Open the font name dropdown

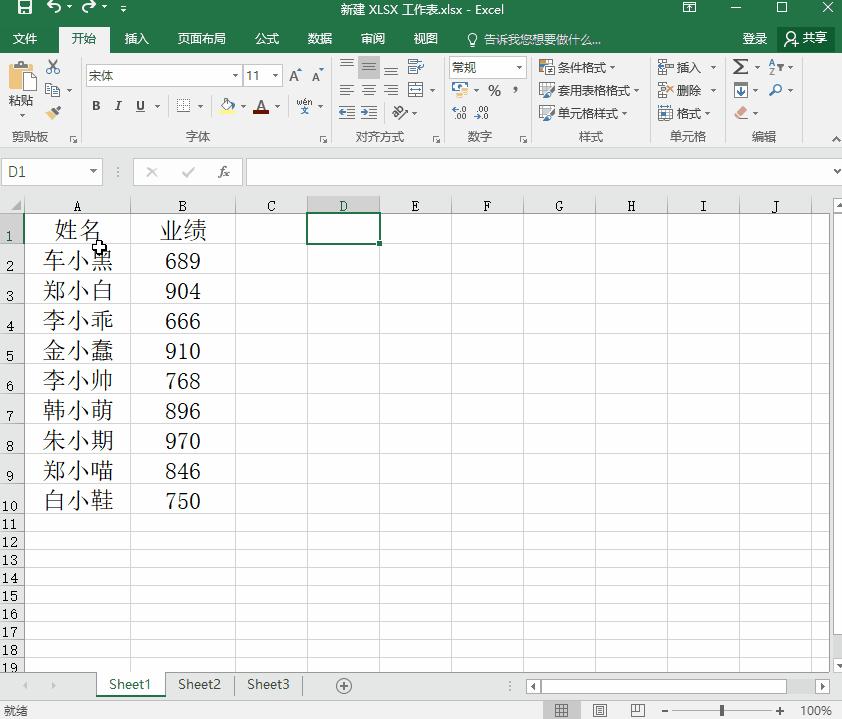[234, 75]
